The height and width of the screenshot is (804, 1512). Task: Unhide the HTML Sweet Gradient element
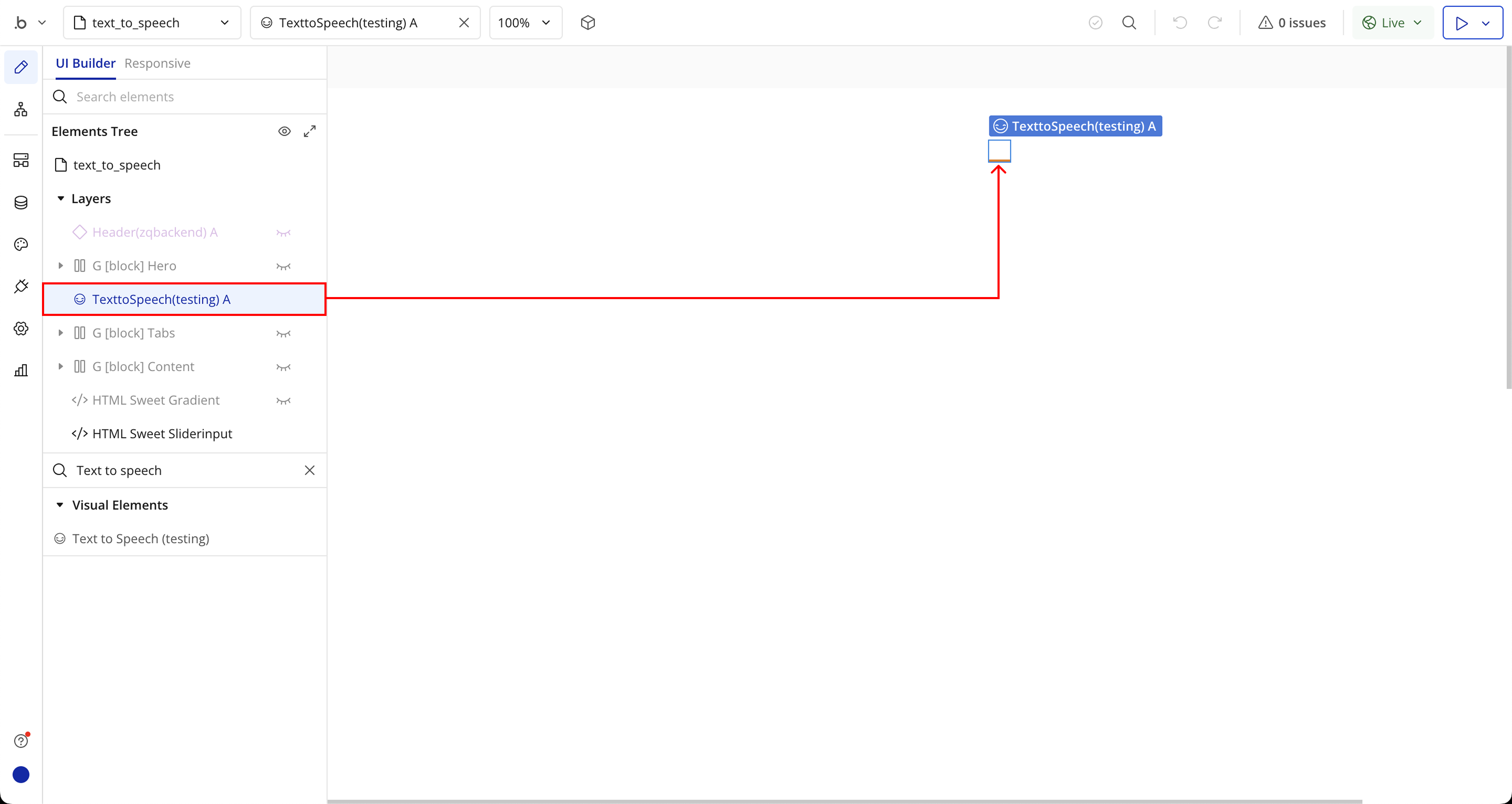(283, 401)
